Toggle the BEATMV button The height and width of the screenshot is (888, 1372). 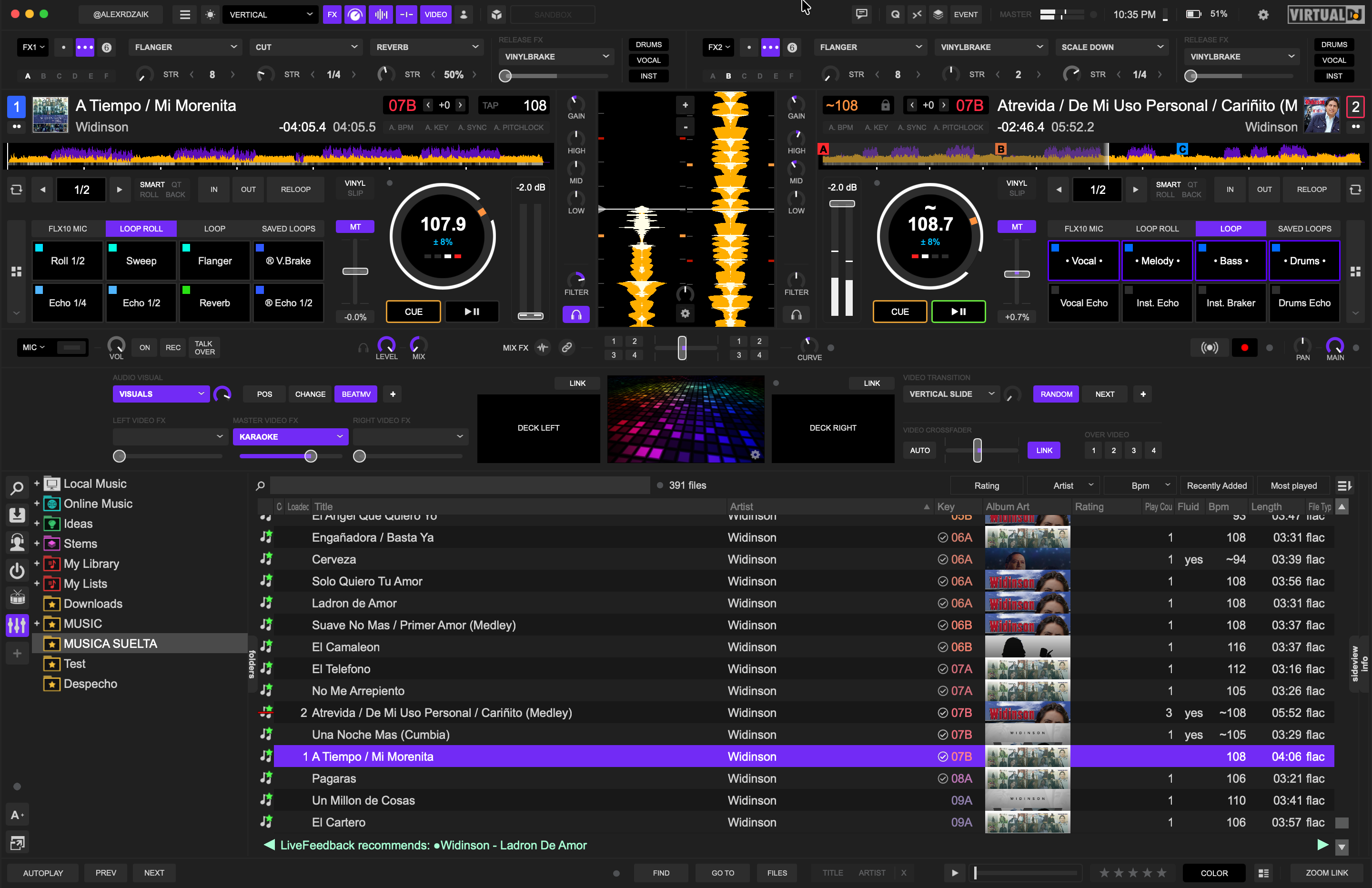click(x=356, y=394)
